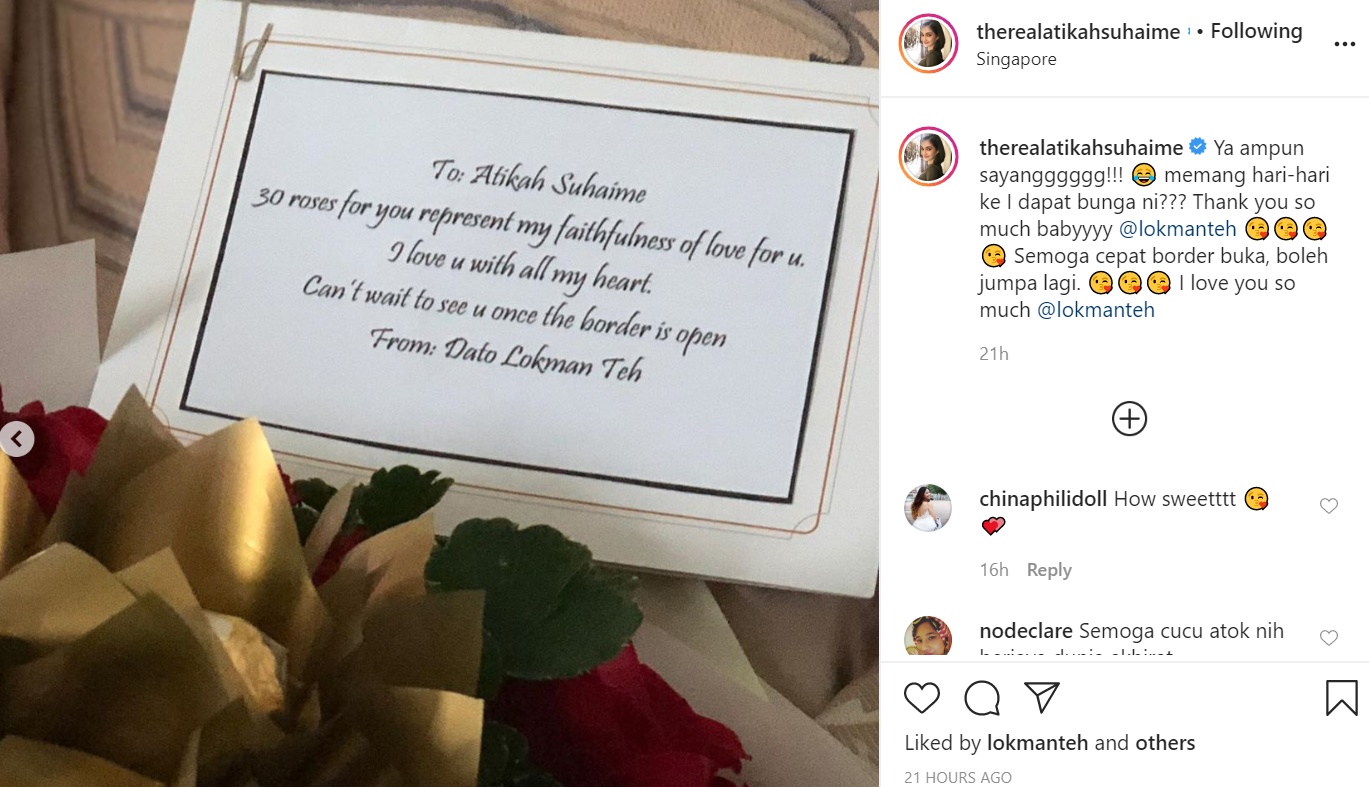Screen dimensions: 1369x787
Task: Open the comment speech bubble icon
Action: coord(983,697)
